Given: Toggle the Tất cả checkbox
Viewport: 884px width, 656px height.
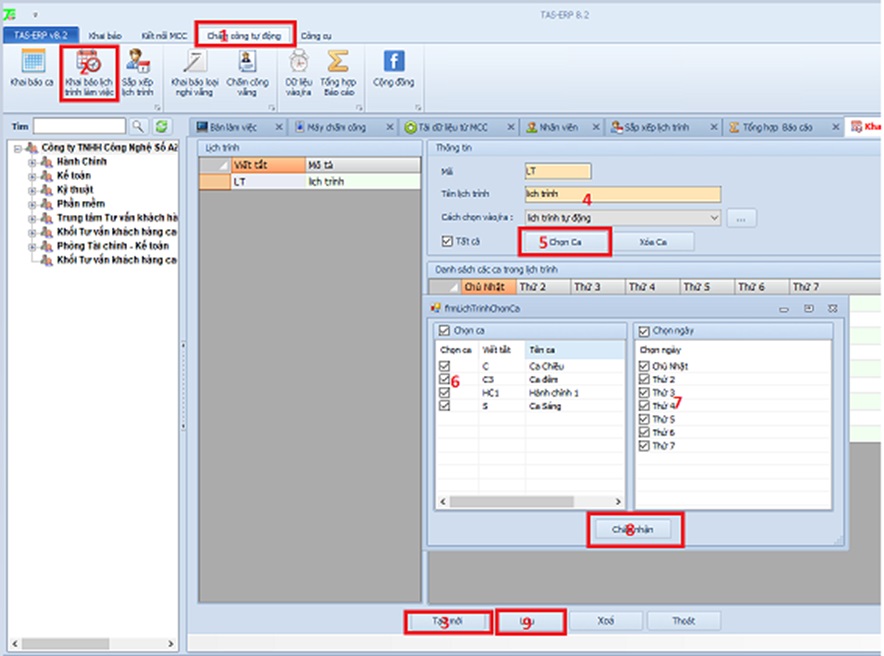Looking at the screenshot, I should coord(447,241).
